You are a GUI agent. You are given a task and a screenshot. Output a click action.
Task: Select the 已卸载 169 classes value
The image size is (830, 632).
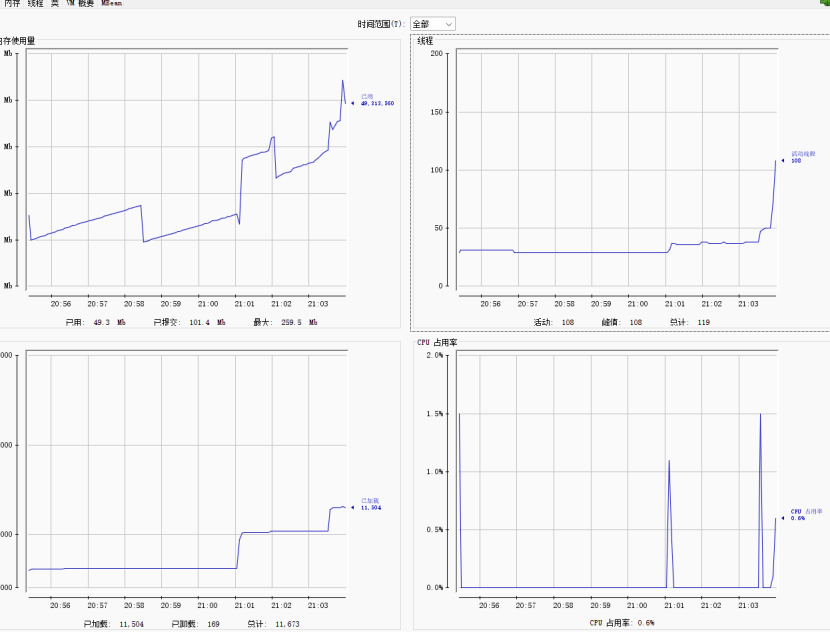tap(195, 624)
